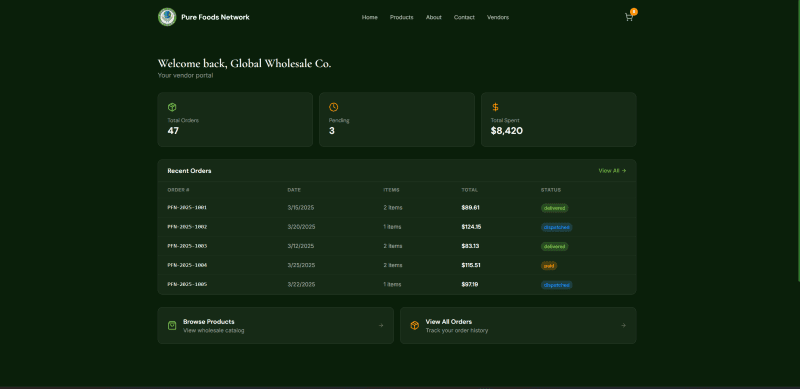Viewport: 800px width, 389px height.
Task: Click the arrow on View All Orders card
Action: [623, 326]
